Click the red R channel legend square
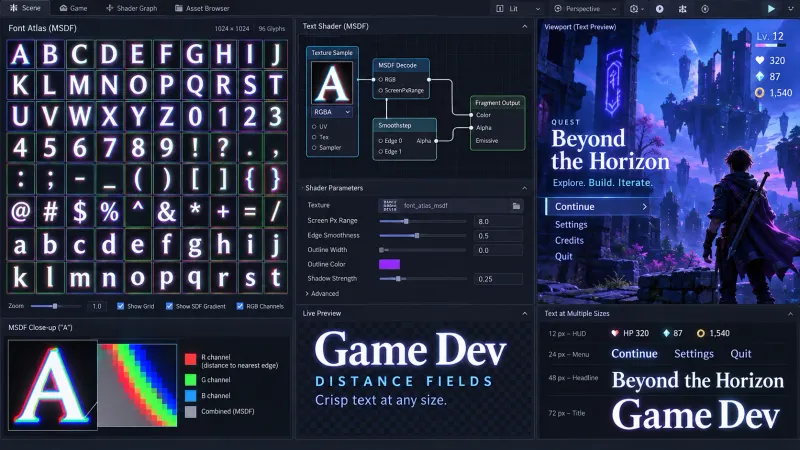The height and width of the screenshot is (450, 800). (190, 359)
